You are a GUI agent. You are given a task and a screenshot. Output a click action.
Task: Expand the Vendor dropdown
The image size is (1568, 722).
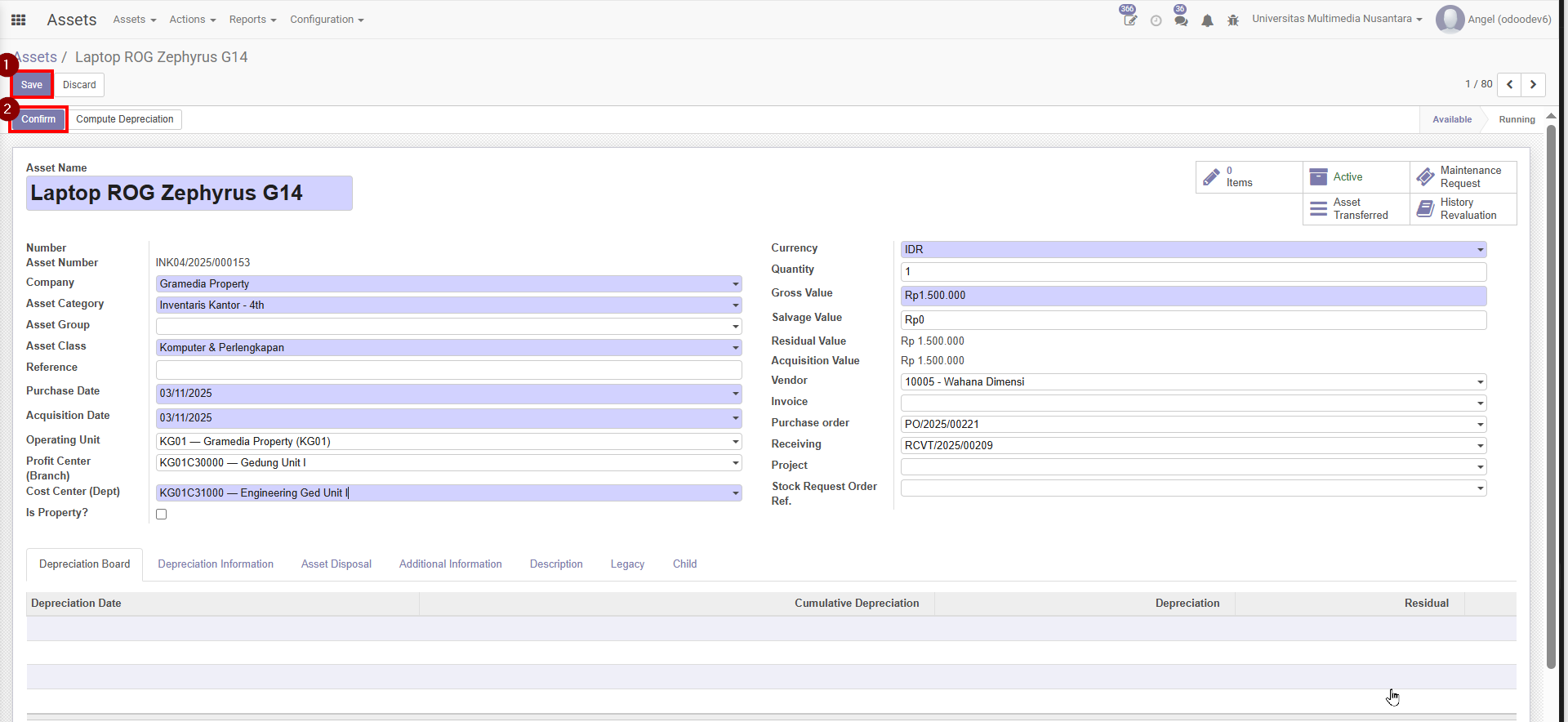[1479, 382]
